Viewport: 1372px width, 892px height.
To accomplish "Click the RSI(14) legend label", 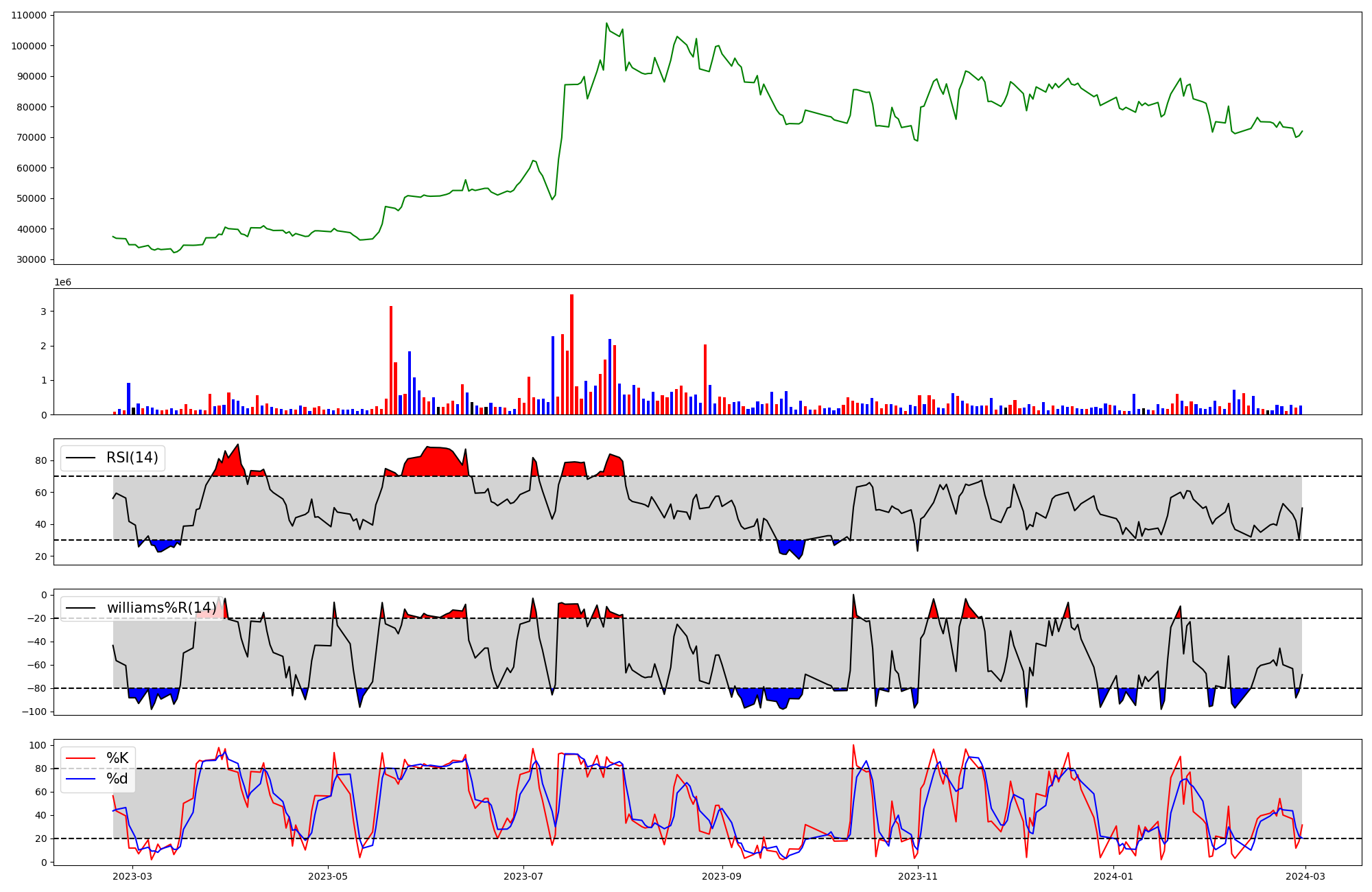I will (x=132, y=458).
